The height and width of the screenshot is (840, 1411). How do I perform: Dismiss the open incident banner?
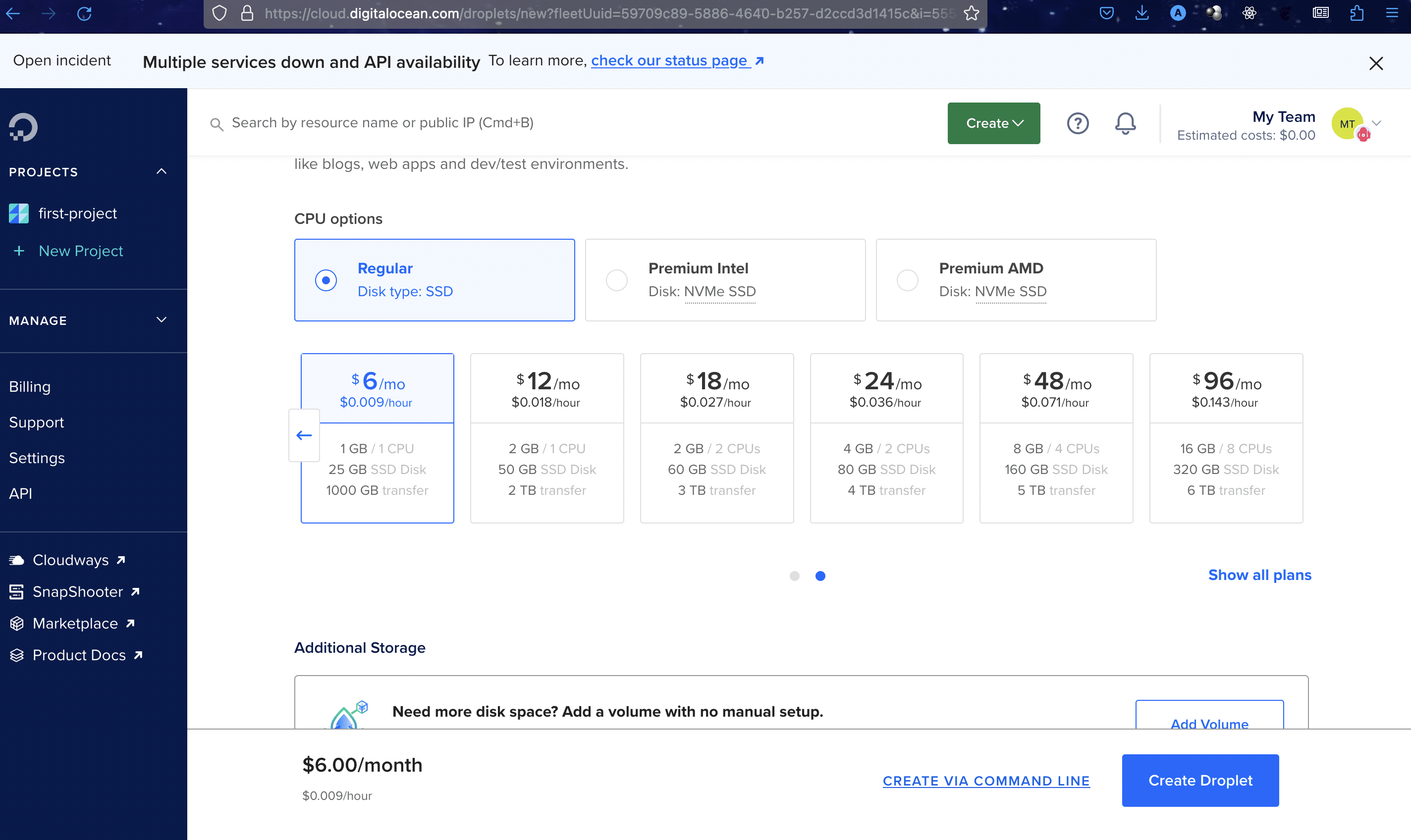1376,63
